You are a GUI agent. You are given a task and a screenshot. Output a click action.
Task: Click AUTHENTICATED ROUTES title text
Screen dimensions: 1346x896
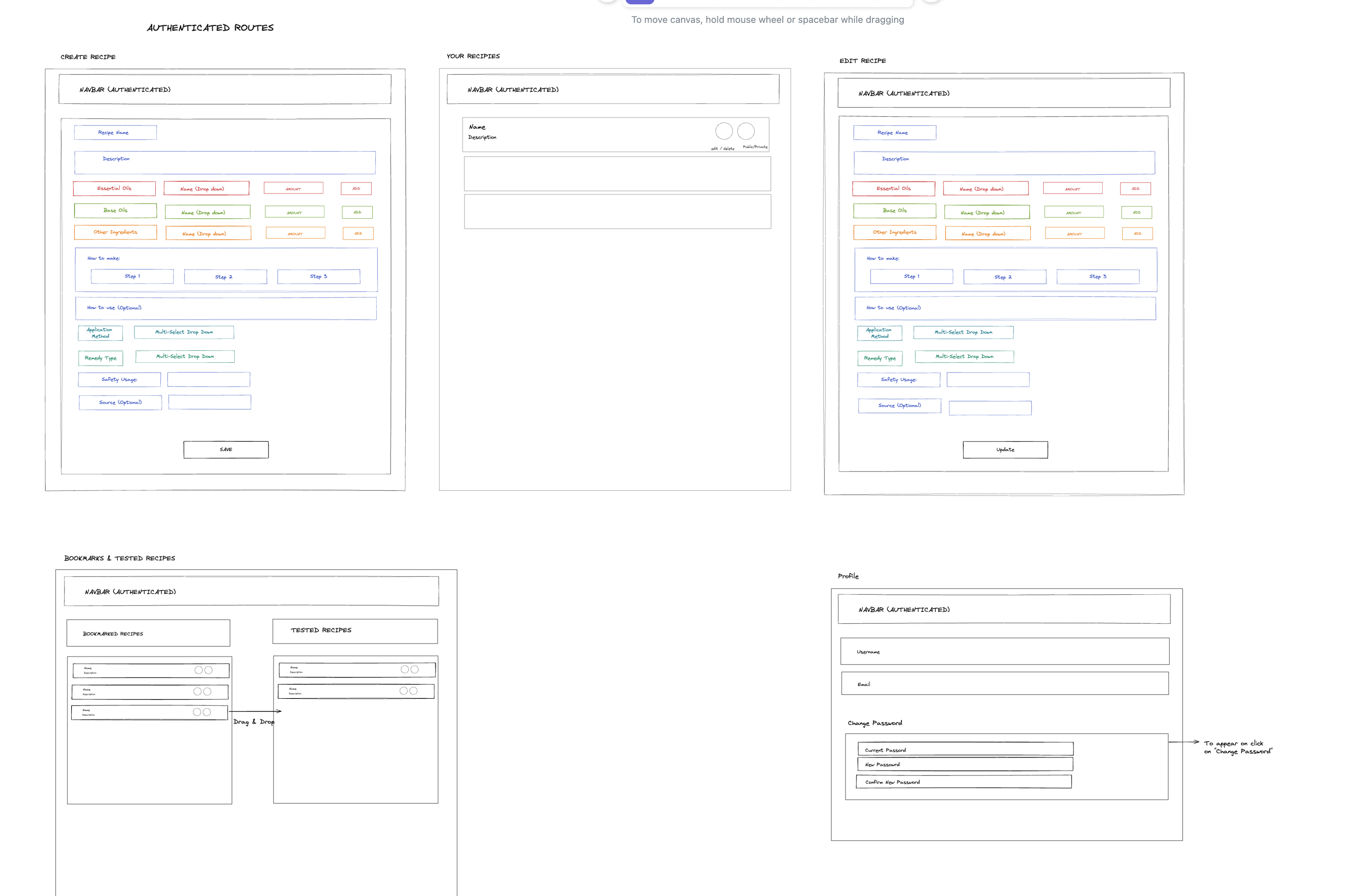[210, 28]
